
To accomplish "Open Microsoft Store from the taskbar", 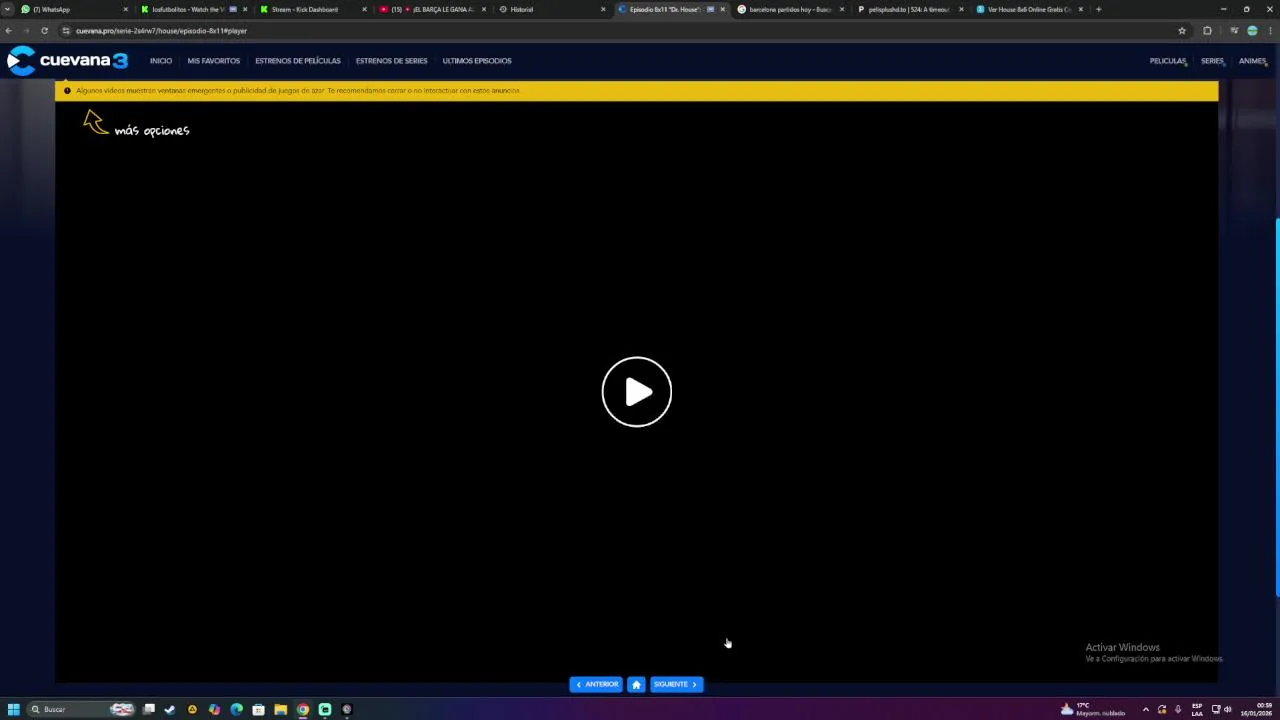I will pos(258,709).
